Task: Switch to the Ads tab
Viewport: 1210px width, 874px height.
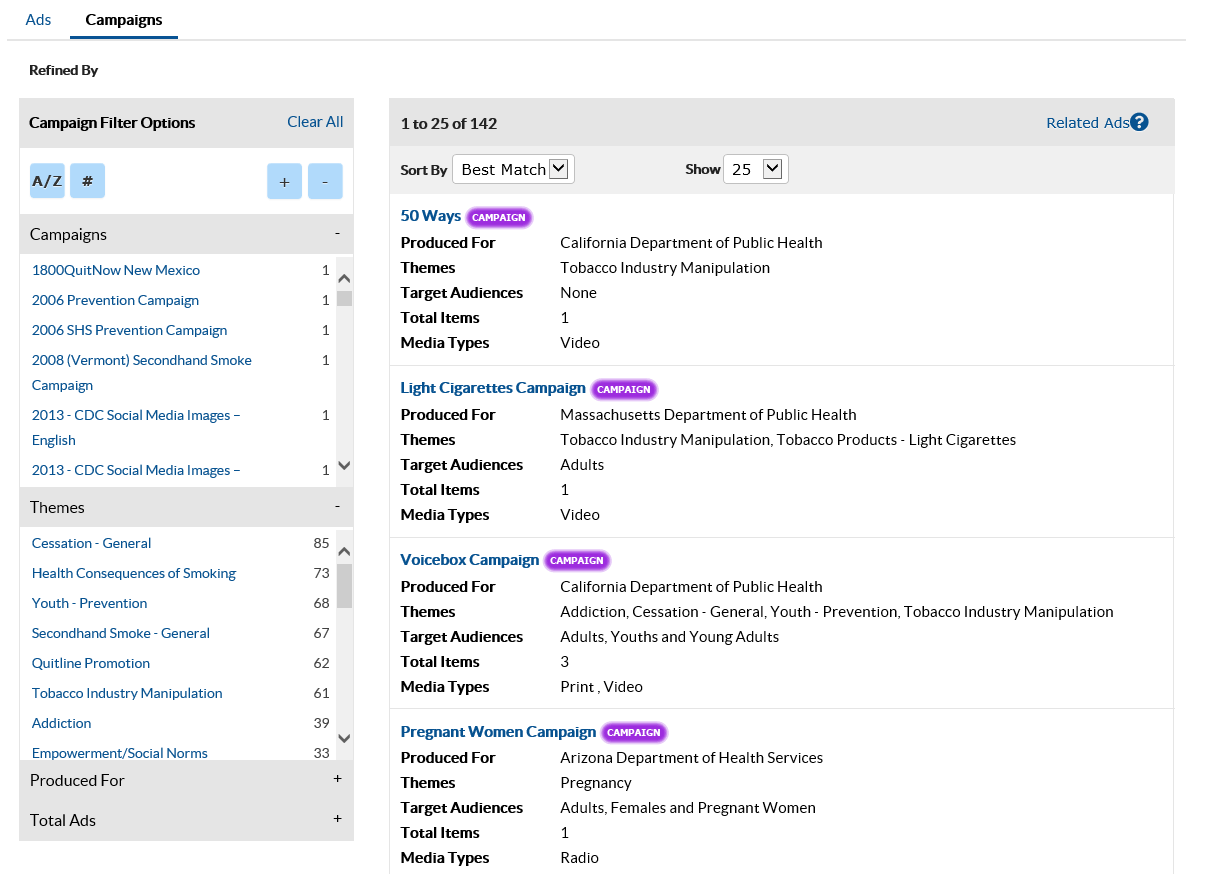Action: click(x=38, y=19)
